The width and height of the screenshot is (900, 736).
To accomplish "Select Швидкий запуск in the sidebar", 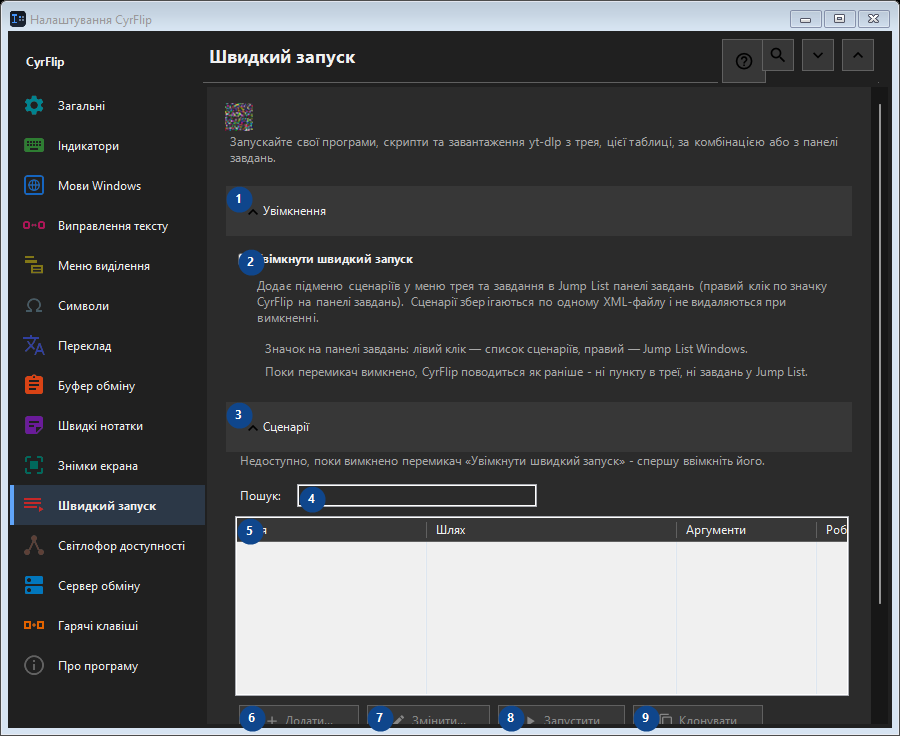I will tap(107, 505).
